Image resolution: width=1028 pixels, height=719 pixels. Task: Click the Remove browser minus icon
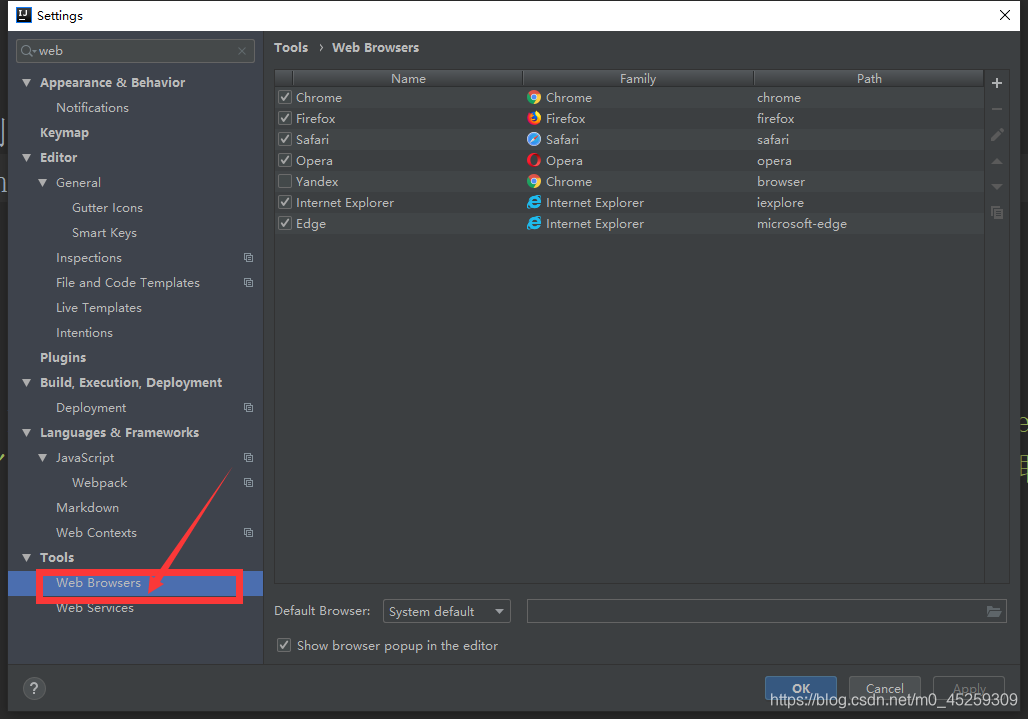pos(997,109)
